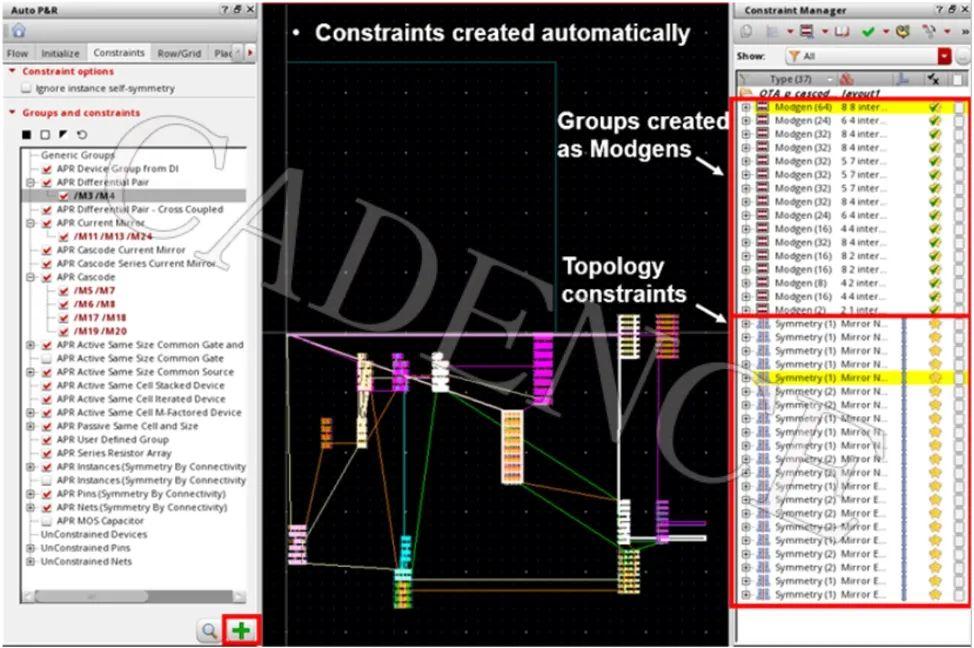
Task: Enable Ignore instance self-symmetry checkbox
Action: click(26, 89)
